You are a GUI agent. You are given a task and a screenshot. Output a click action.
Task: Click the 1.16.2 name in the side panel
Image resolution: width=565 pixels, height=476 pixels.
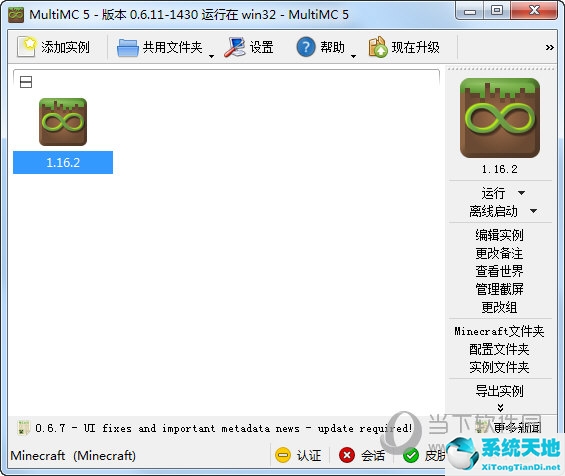pyautogui.click(x=500, y=169)
